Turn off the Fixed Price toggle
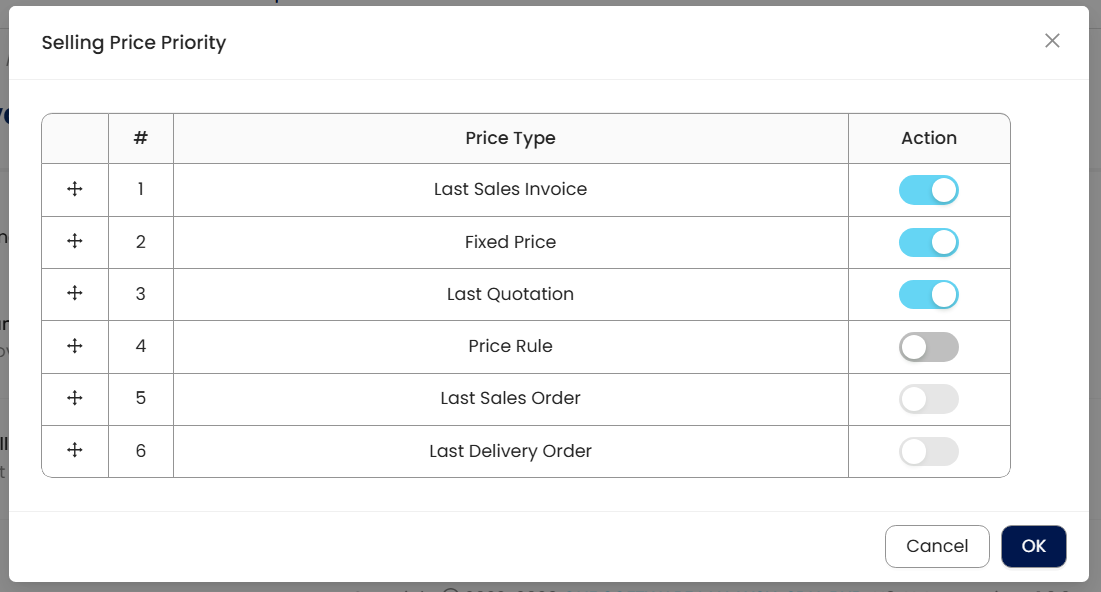The height and width of the screenshot is (592, 1101). coord(929,242)
